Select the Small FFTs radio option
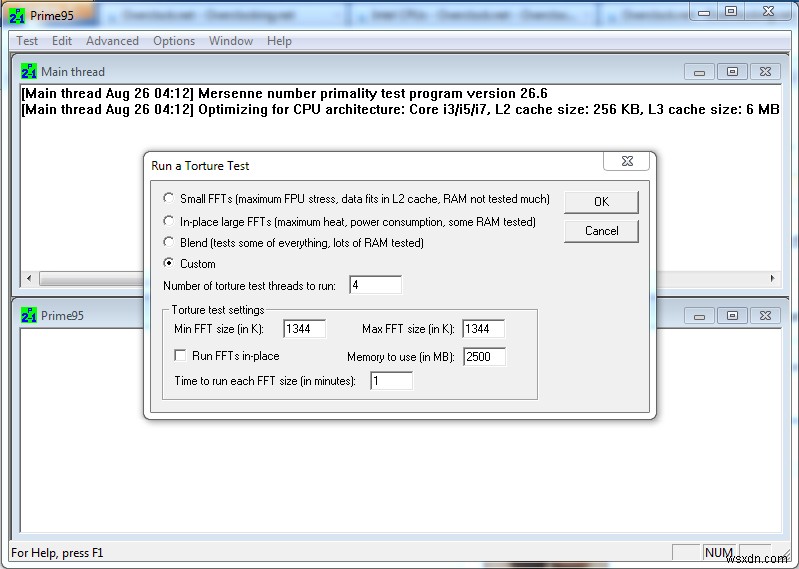This screenshot has height=569, width=799. 168,198
